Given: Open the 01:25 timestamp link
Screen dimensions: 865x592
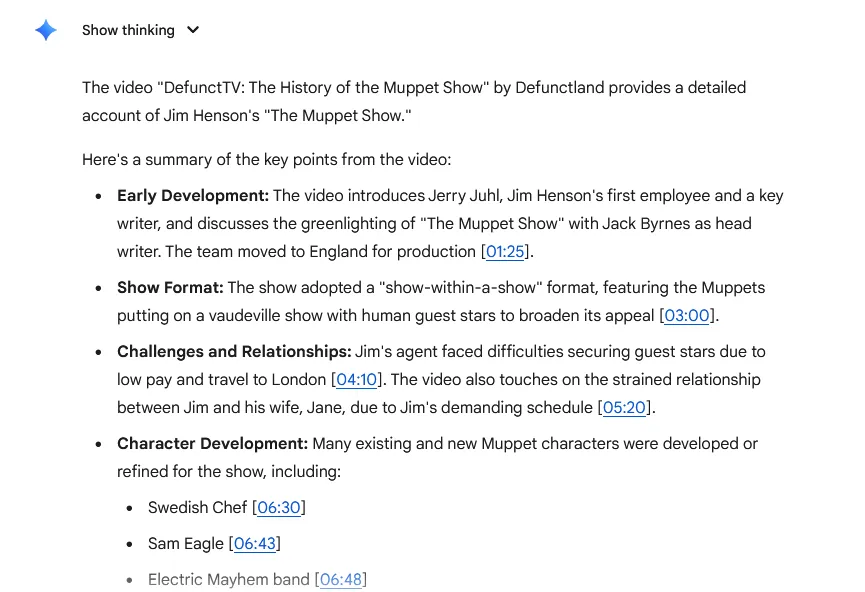Looking at the screenshot, I should click(x=505, y=252).
